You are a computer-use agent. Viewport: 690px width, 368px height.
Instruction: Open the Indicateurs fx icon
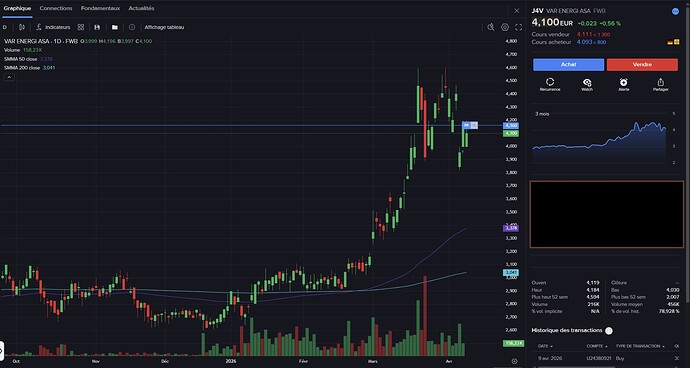(39, 27)
